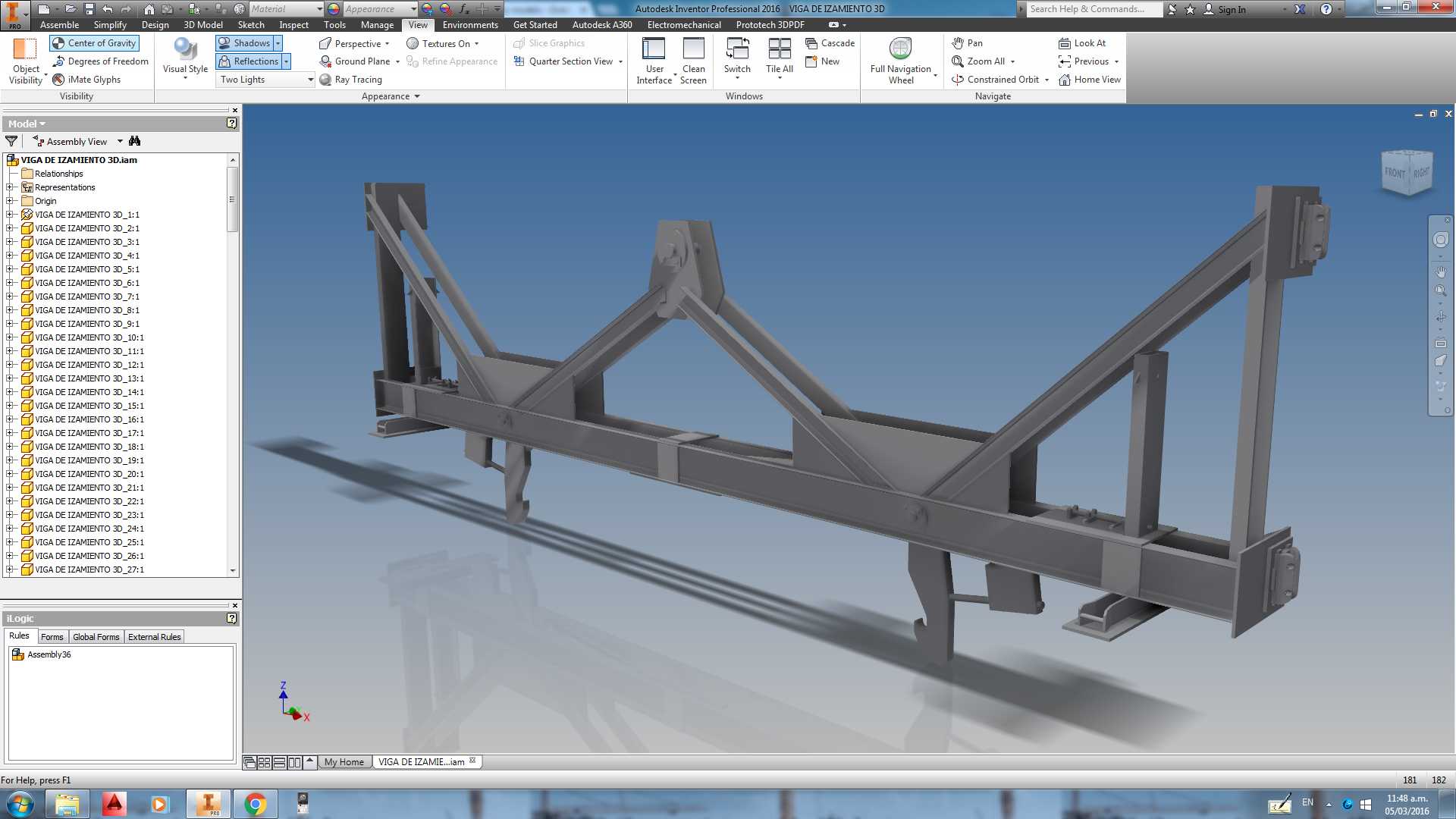Open the Global Forms tab

pos(96,637)
